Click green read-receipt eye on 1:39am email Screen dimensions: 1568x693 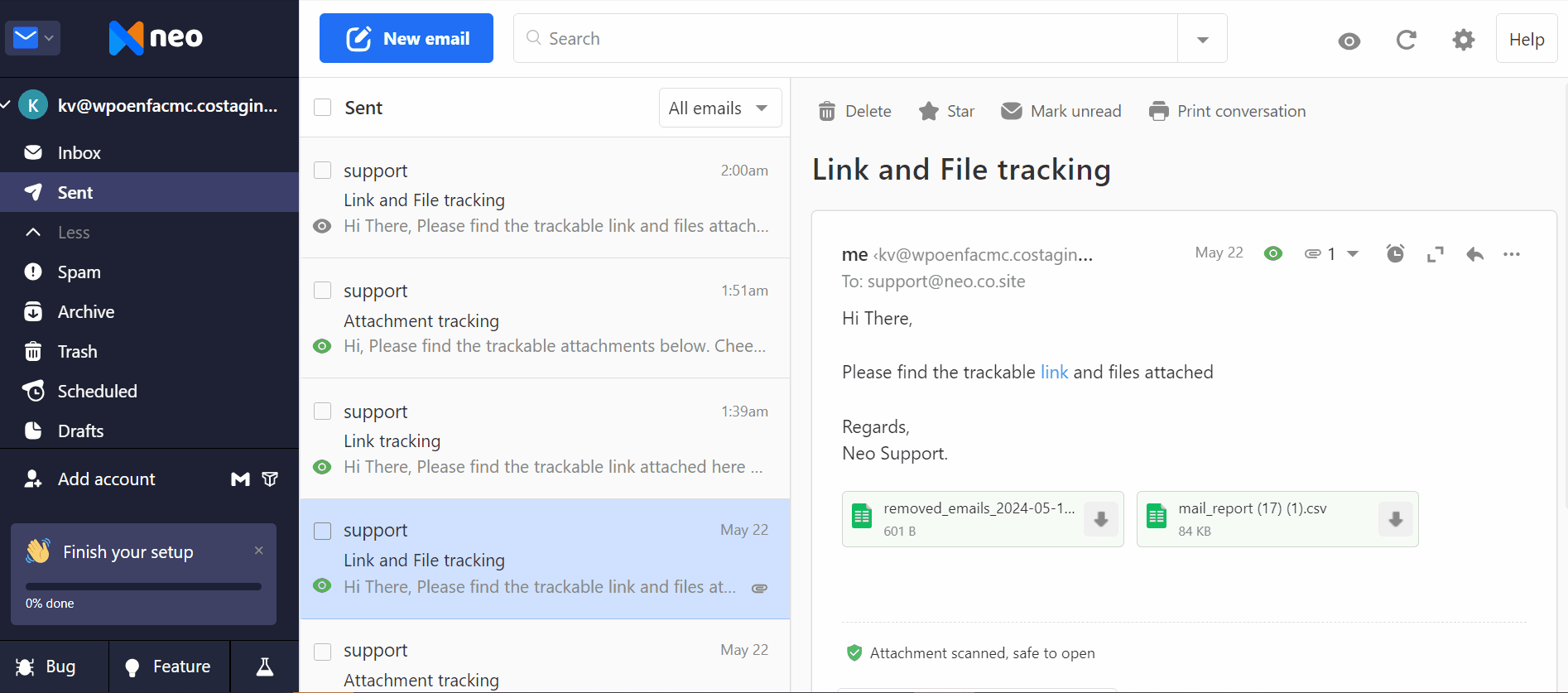pos(322,467)
